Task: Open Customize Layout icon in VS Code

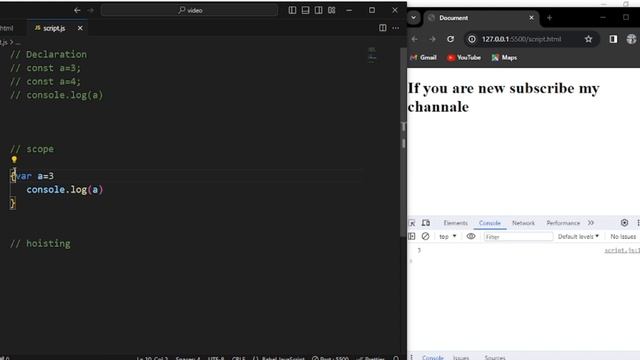Action: point(331,10)
